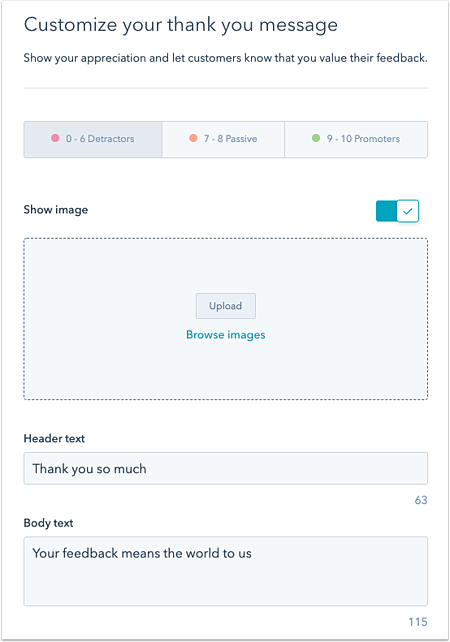Click the orange Passive dot icon
The image size is (450, 642).
193,138
